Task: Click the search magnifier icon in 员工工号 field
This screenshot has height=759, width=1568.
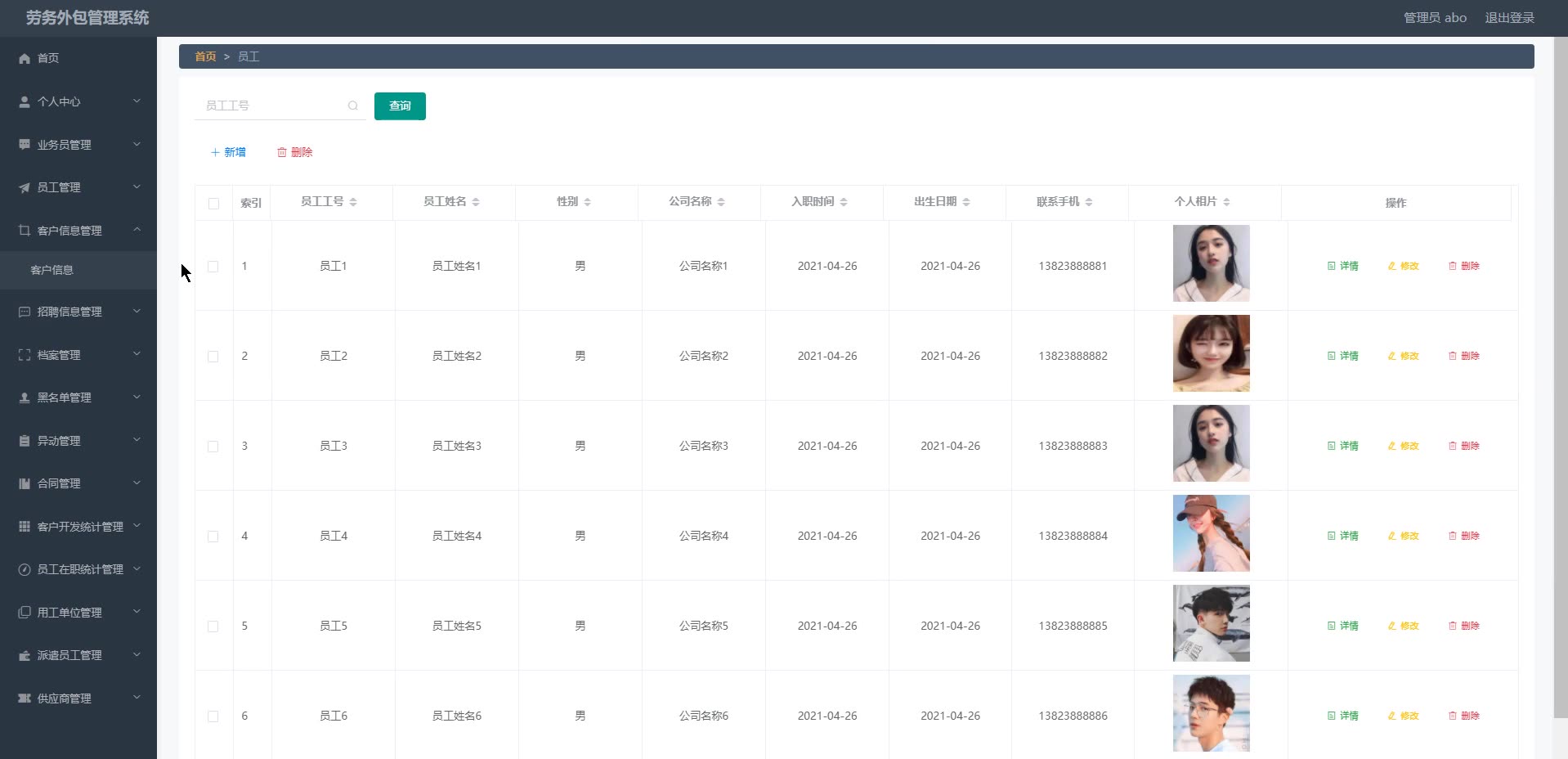Action: point(353,106)
